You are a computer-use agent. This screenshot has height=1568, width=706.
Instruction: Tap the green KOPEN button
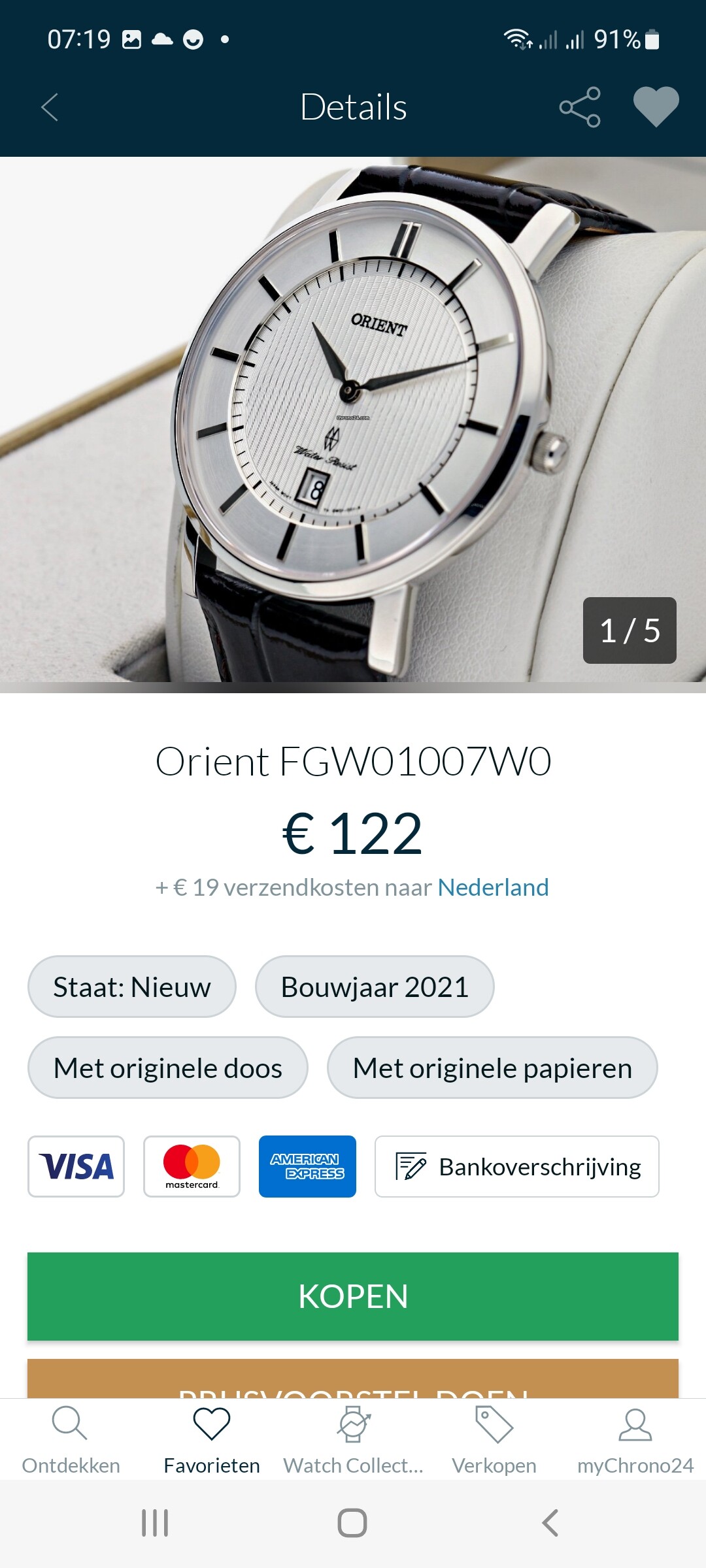353,1296
